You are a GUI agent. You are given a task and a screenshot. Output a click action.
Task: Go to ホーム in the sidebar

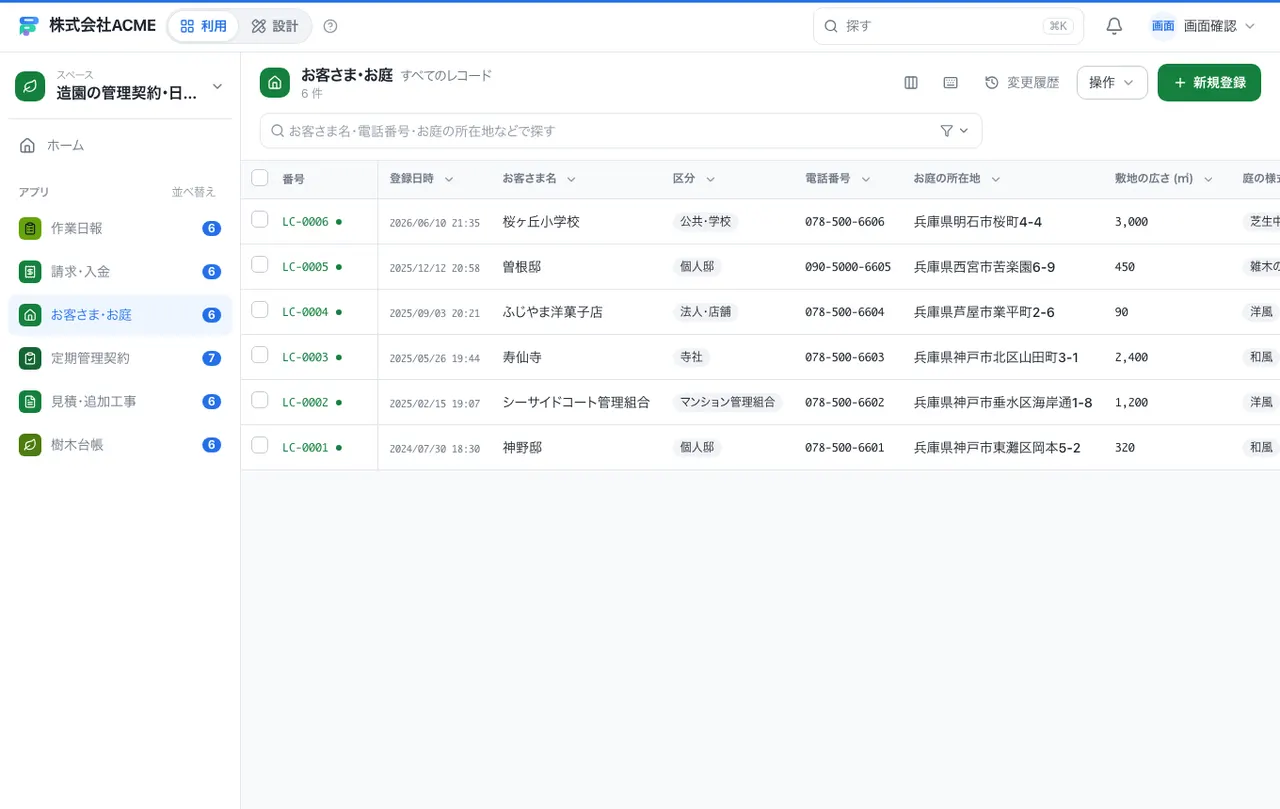pos(120,146)
